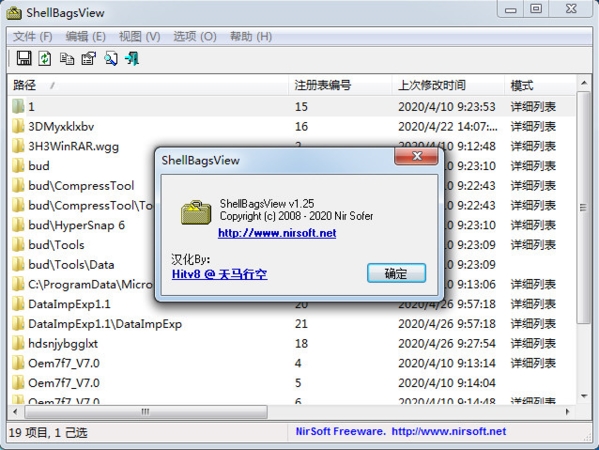Click the folder icon next to bud
Image resolution: width=599 pixels, height=450 pixels.
tap(18, 165)
